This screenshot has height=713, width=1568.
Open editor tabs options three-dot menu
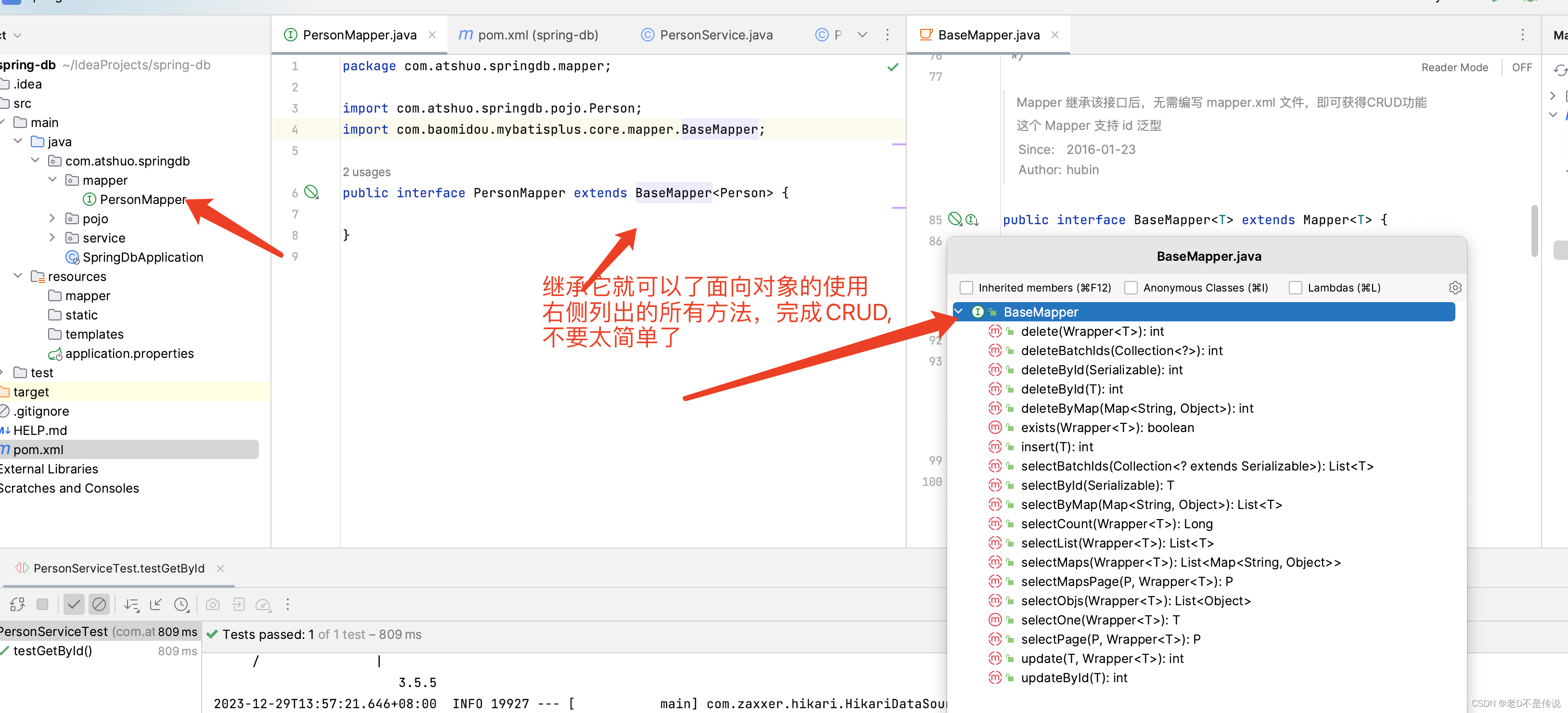click(x=887, y=35)
